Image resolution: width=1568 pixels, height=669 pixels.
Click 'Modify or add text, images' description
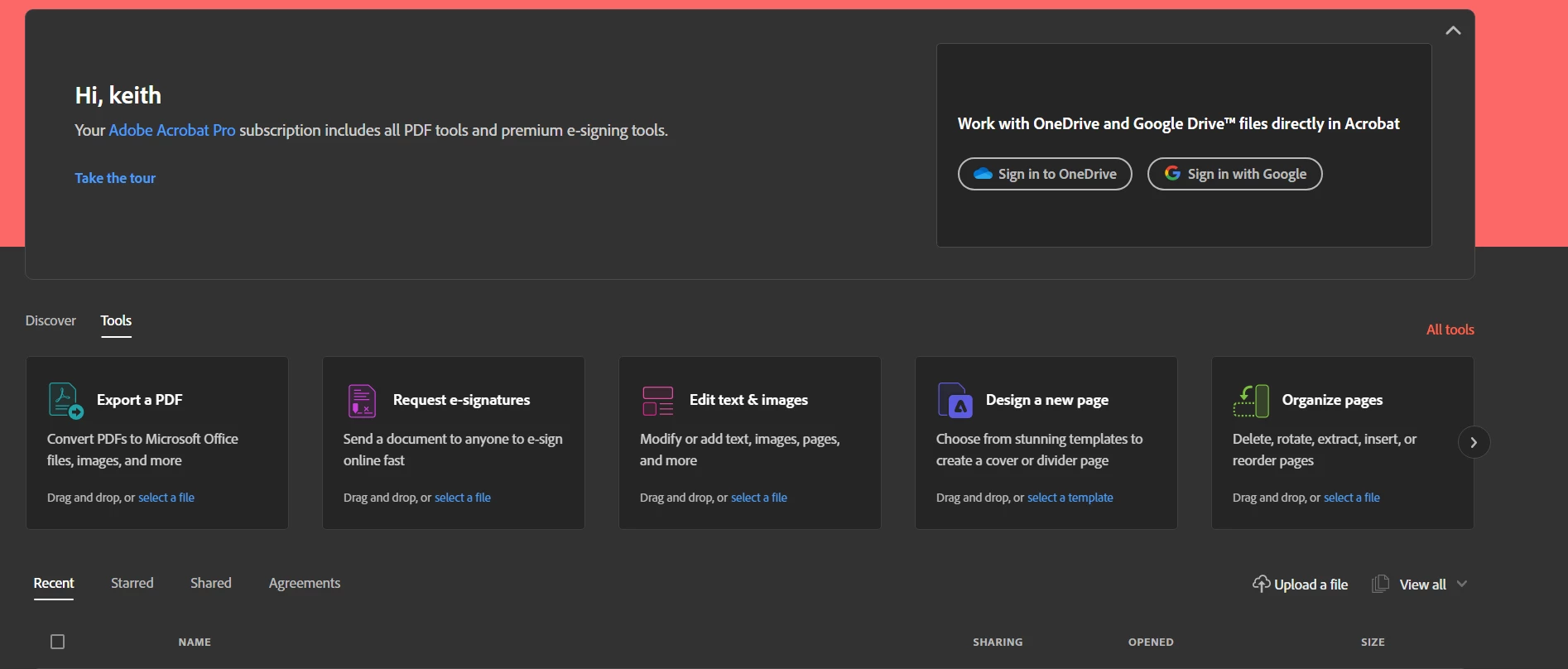pos(740,450)
